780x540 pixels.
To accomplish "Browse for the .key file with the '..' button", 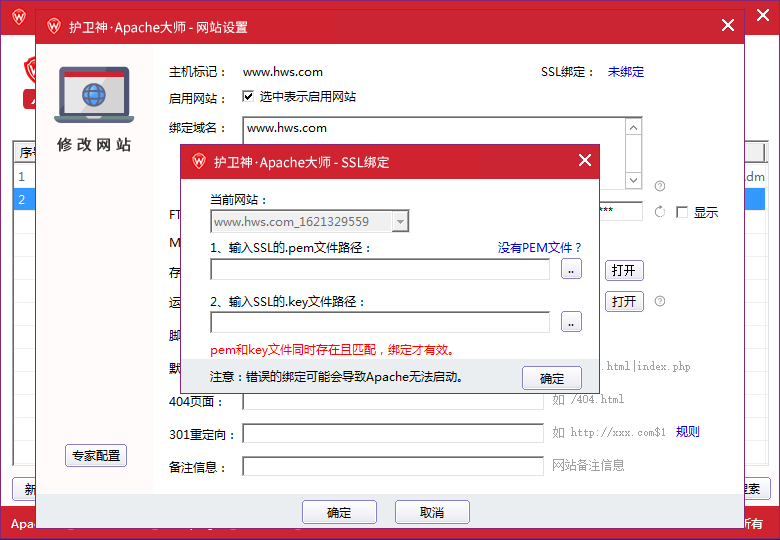I will pyautogui.click(x=571, y=322).
